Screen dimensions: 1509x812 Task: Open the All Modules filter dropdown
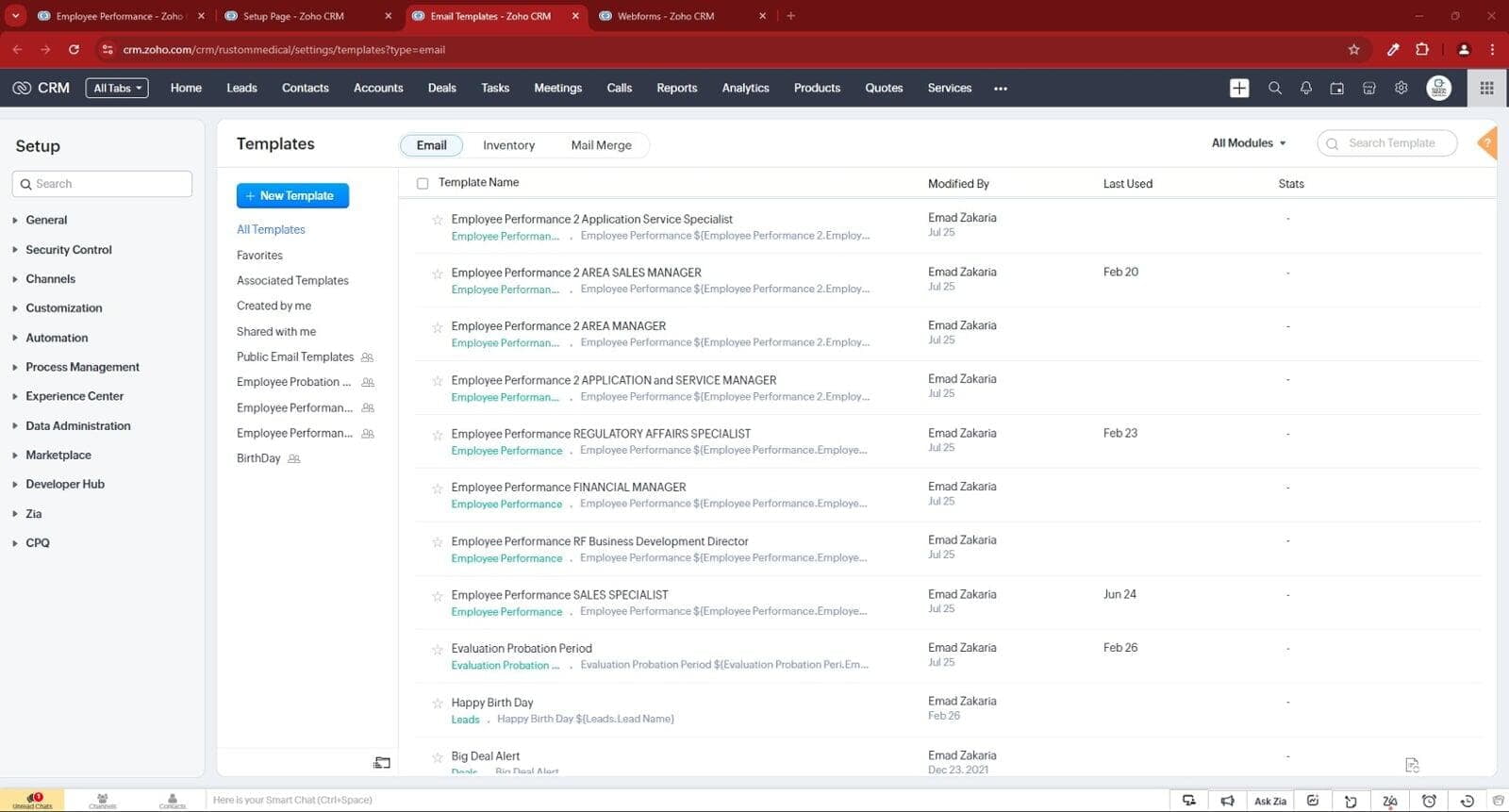[x=1249, y=143]
